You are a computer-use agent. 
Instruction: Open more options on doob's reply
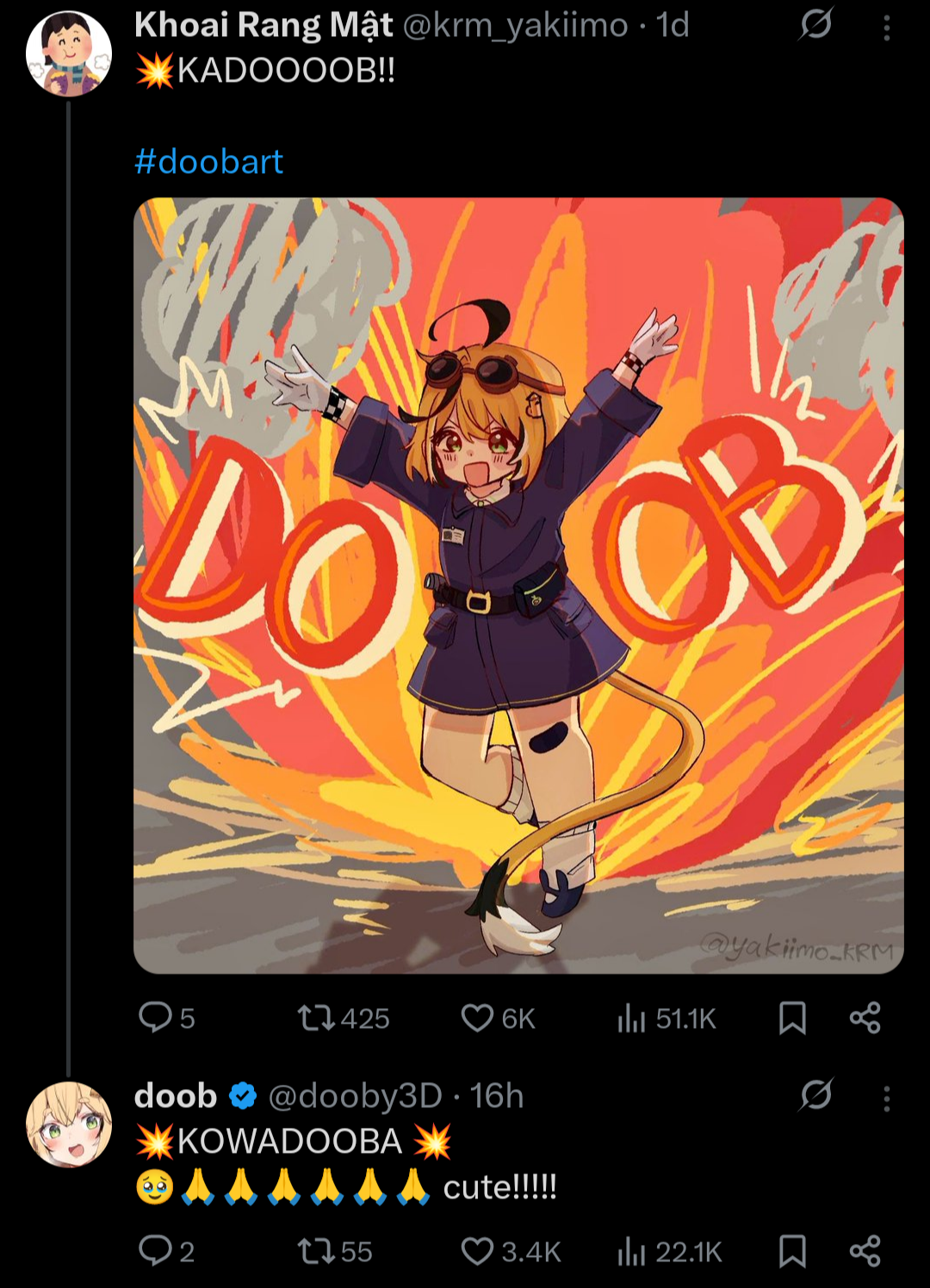886,1098
